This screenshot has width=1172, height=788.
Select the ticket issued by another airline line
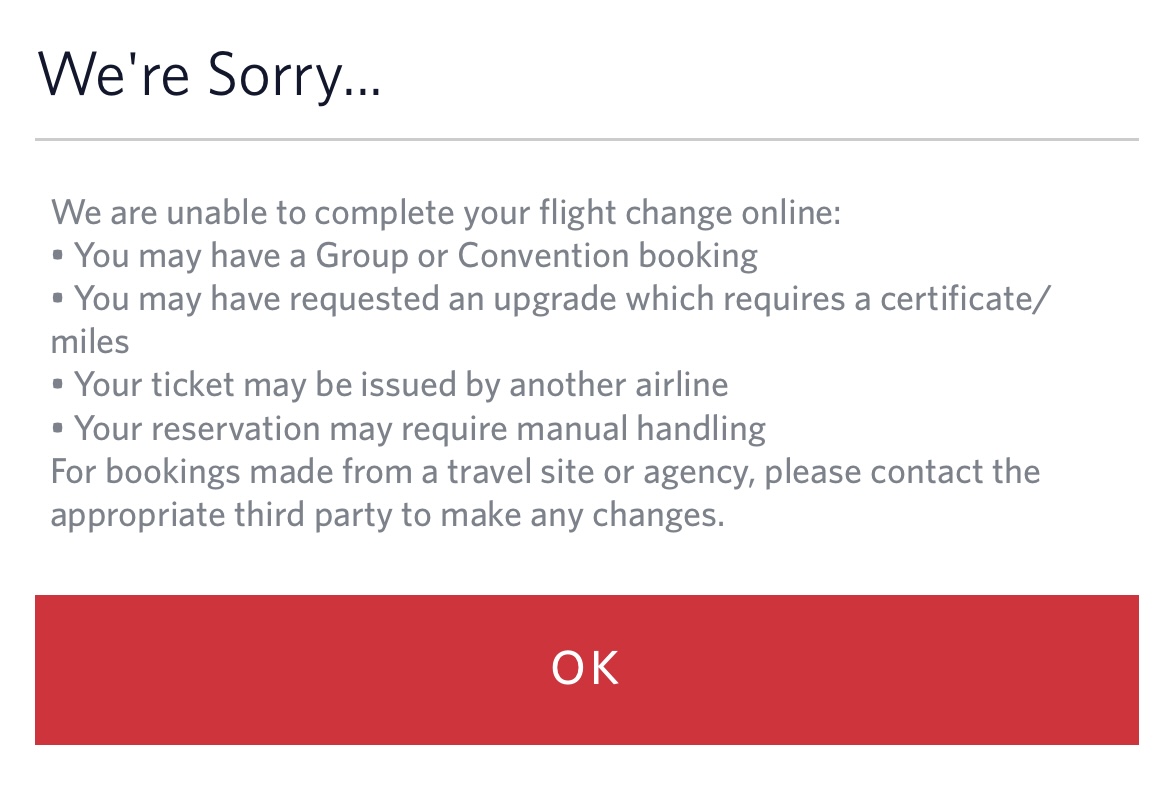(x=401, y=385)
